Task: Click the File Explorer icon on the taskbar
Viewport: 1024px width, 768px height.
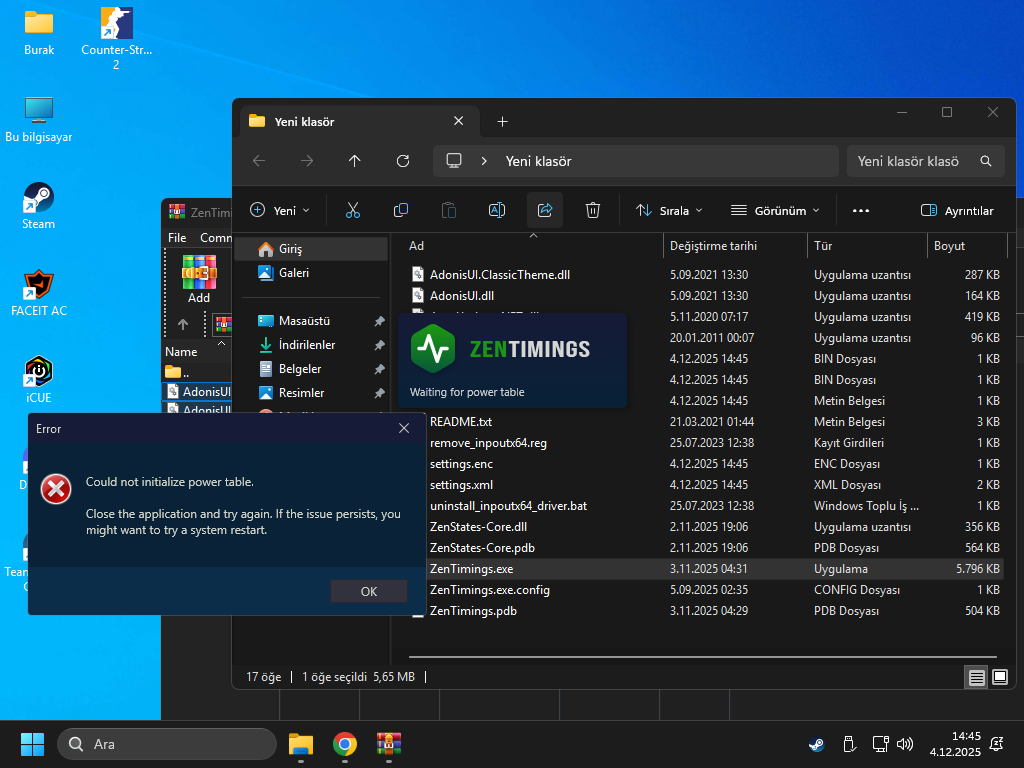Action: (301, 744)
